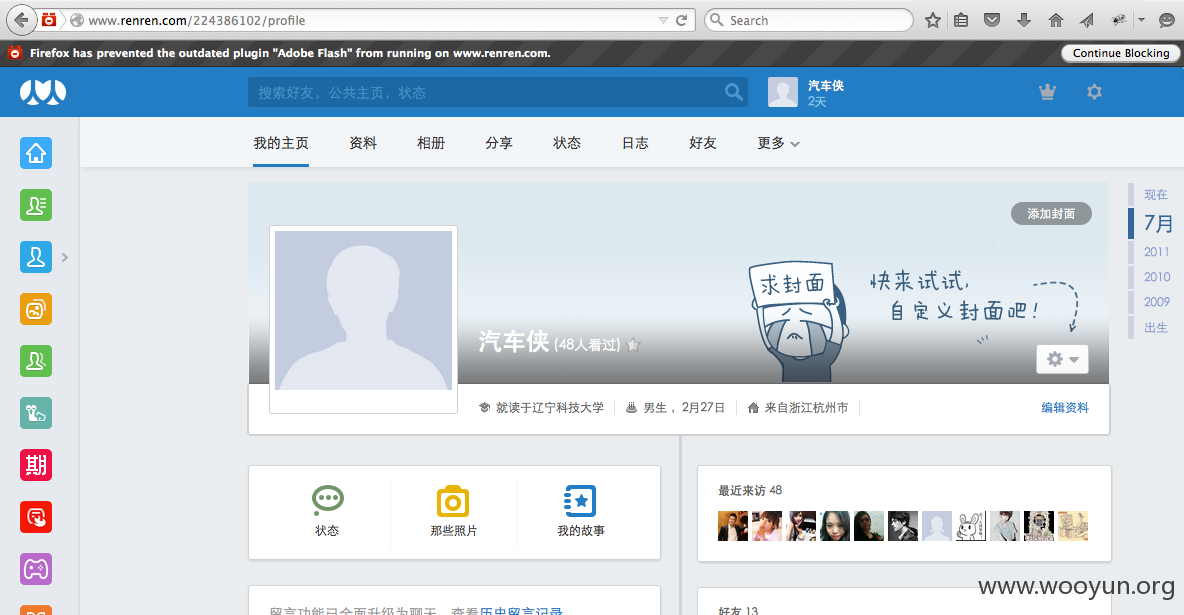Jump to 2011 on the timeline

tap(1156, 252)
